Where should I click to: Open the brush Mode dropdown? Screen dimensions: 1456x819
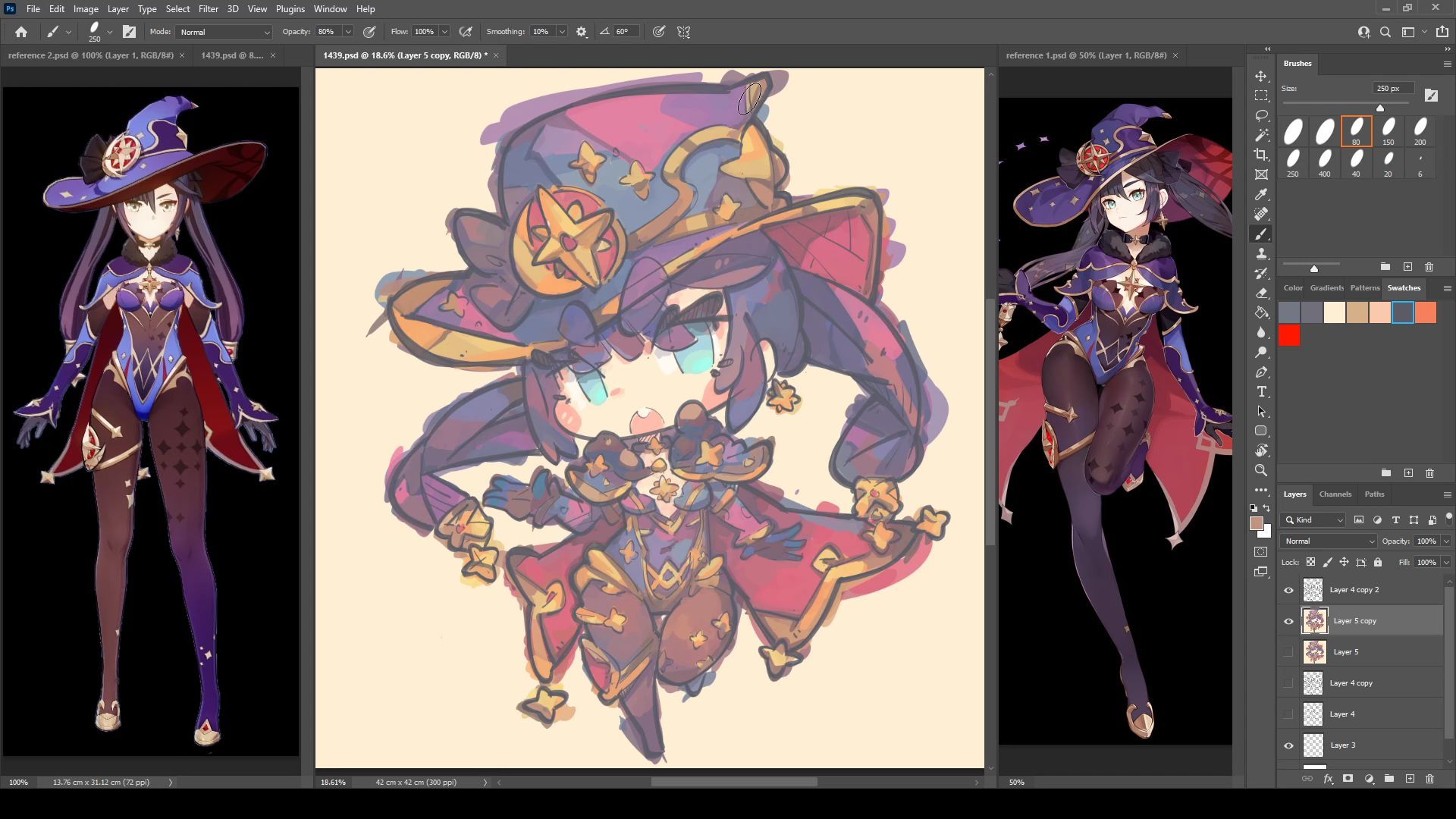pyautogui.click(x=224, y=32)
